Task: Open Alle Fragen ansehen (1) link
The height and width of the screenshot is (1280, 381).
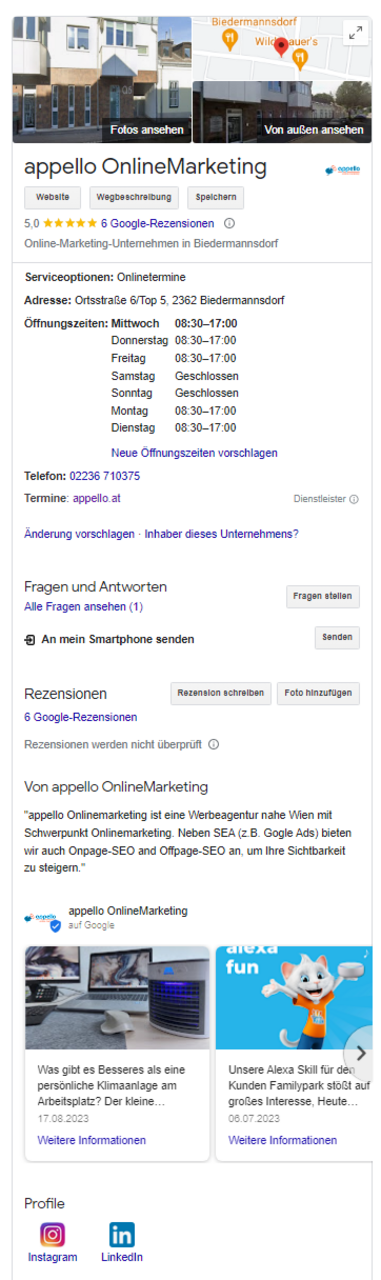Action: 84,606
